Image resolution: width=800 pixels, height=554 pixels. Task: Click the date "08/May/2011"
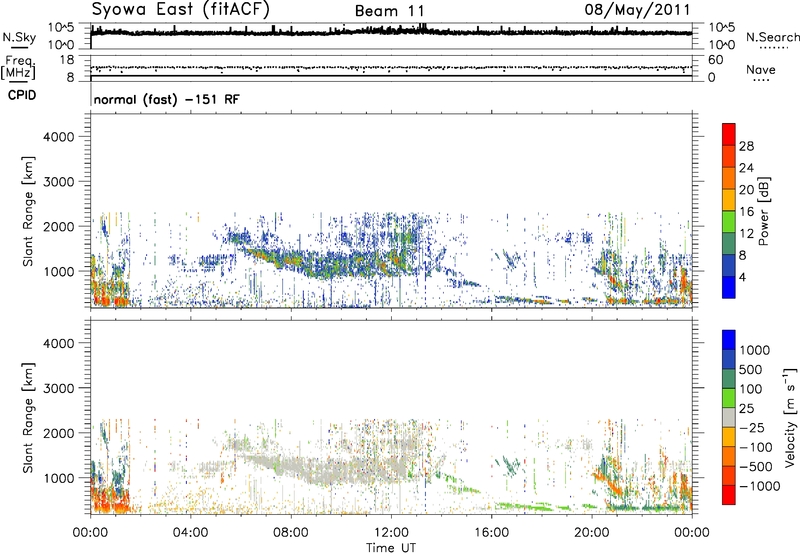(637, 10)
